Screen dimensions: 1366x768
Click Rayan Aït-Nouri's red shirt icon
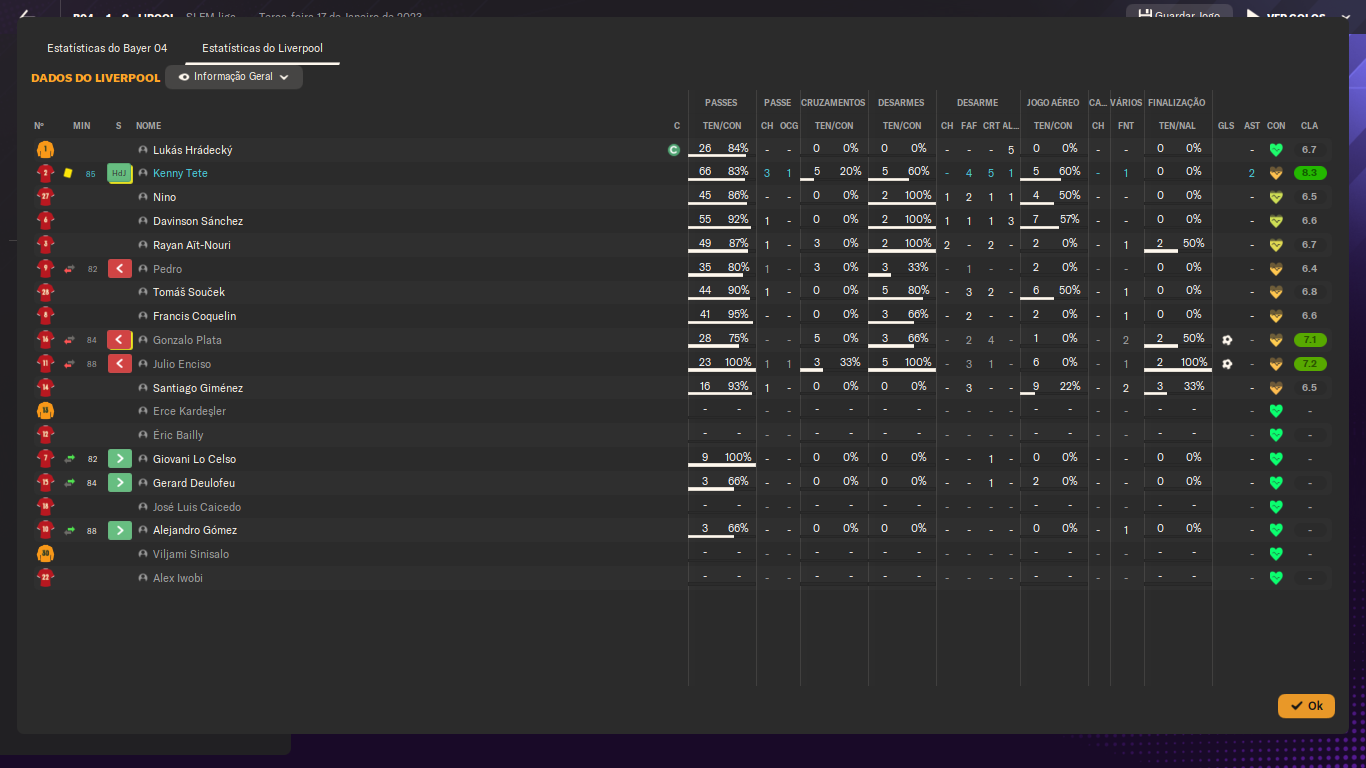[45, 245]
